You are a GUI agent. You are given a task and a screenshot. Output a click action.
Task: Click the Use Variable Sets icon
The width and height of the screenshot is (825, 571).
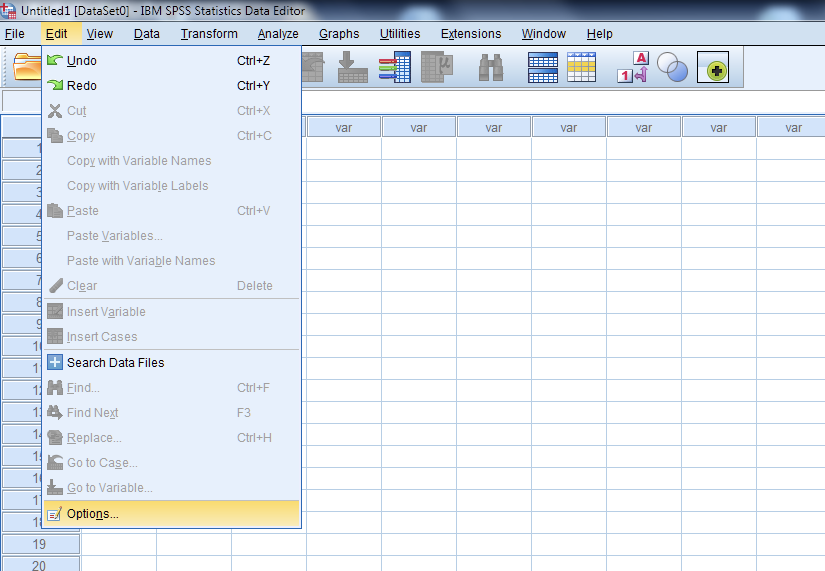coord(673,68)
